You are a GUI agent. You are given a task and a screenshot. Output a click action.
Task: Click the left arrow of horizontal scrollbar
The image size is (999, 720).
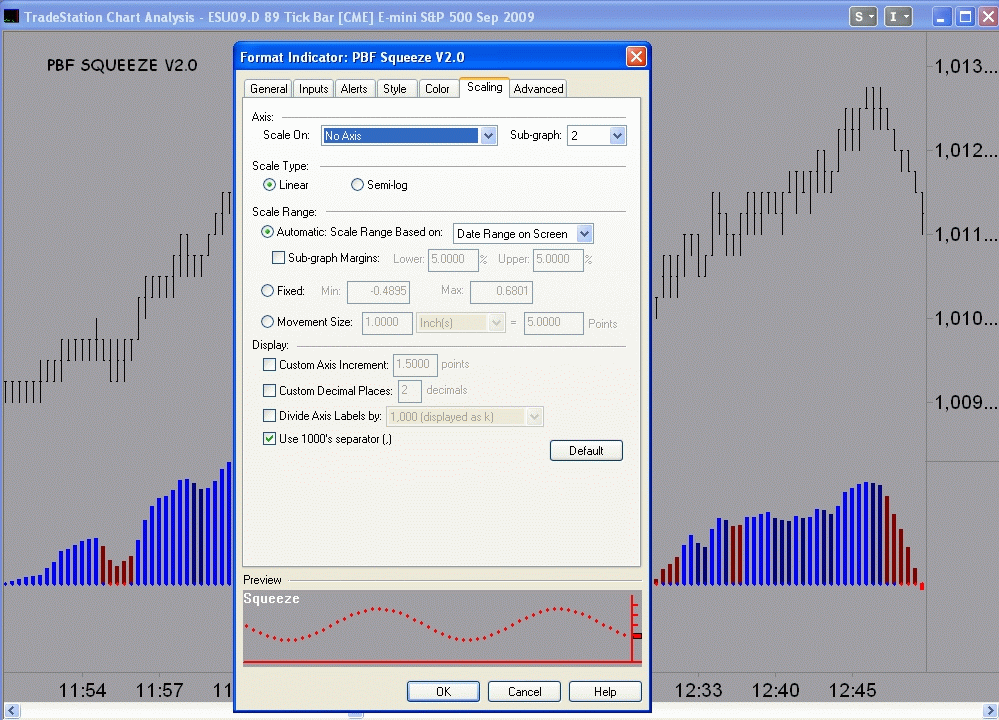pos(11,710)
